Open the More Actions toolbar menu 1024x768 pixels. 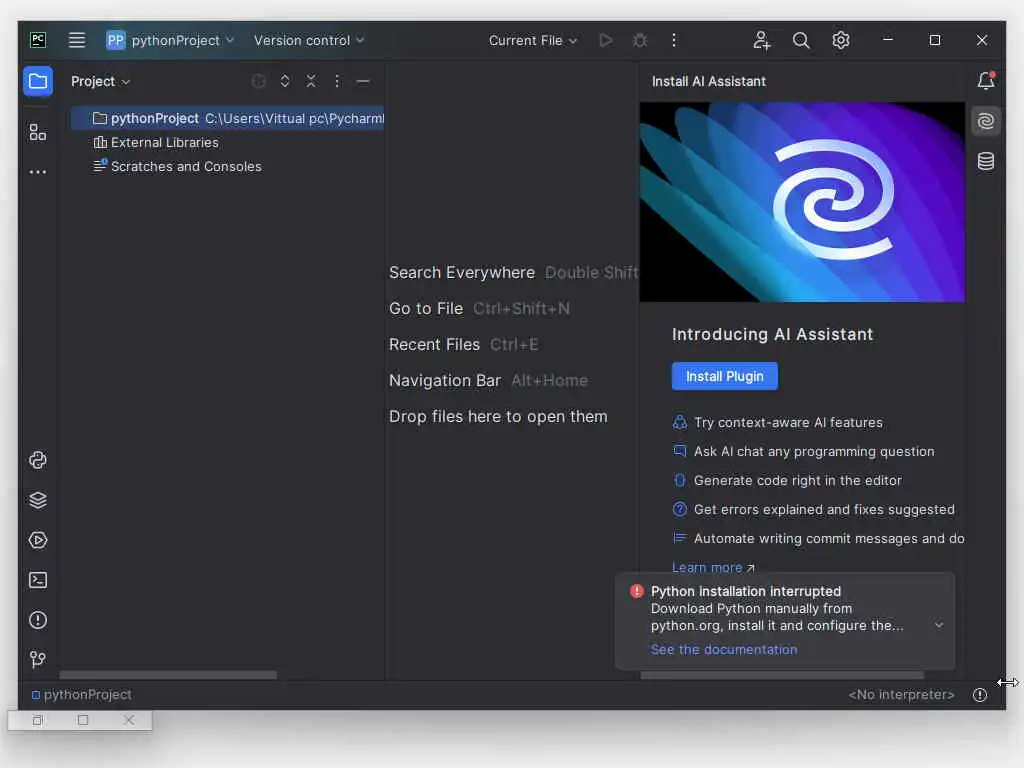(674, 40)
